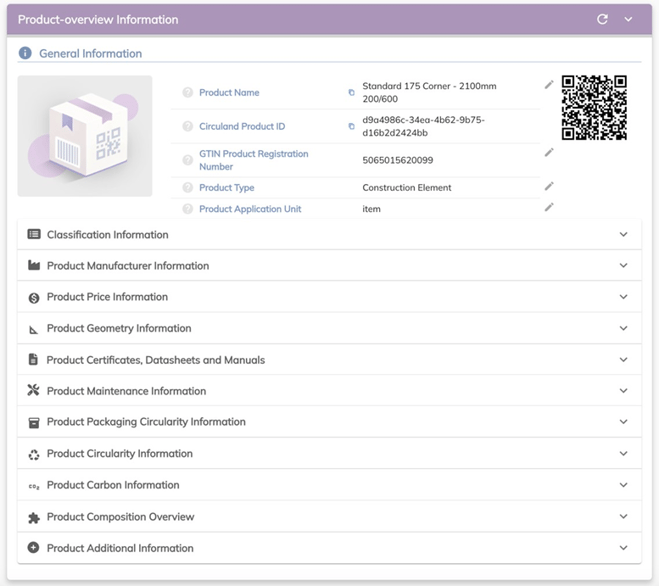Select the GTIN value 5065015620099
The width and height of the screenshot is (659, 586).
pyautogui.click(x=398, y=160)
